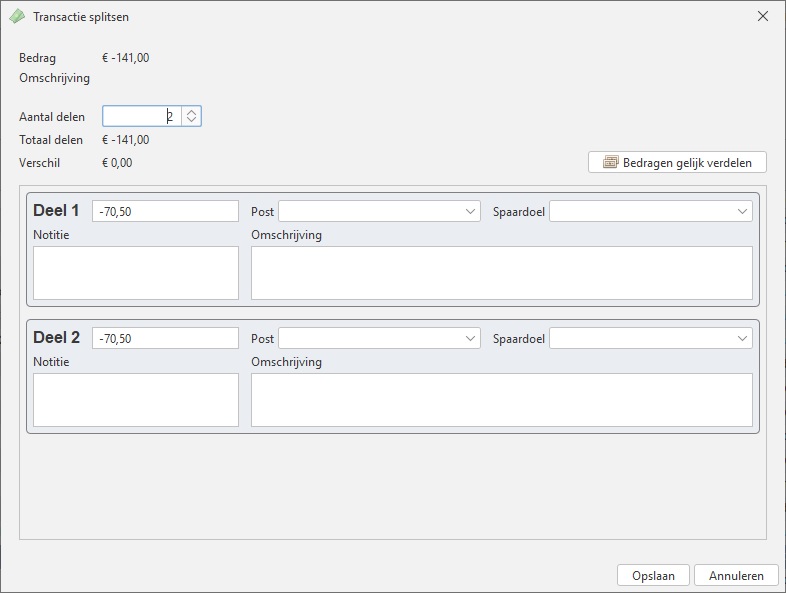Save the split with Opslaan
The width and height of the screenshot is (786, 593).
click(x=653, y=575)
